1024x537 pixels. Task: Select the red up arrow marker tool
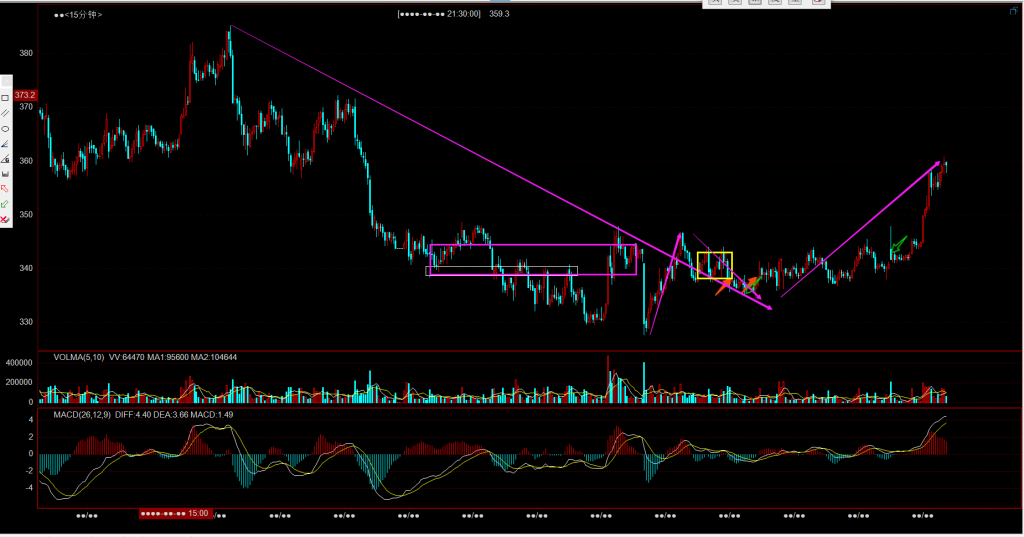[5, 189]
